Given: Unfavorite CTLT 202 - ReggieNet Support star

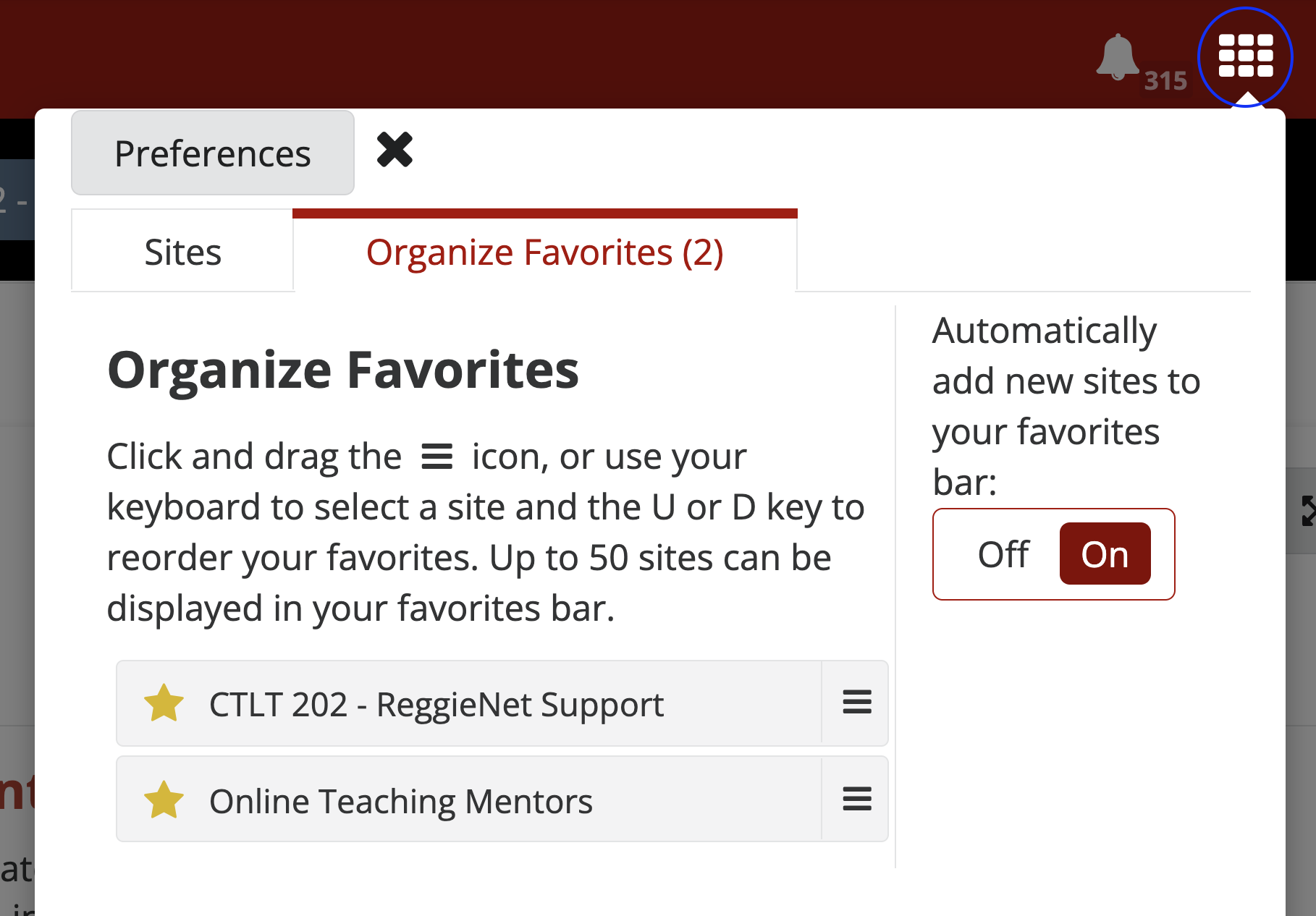Looking at the screenshot, I should pos(164,703).
